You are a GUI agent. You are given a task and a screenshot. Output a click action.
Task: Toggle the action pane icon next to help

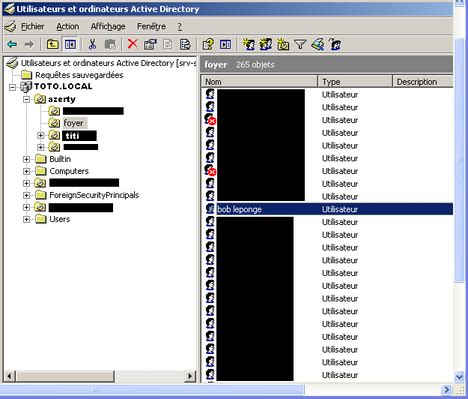point(226,44)
